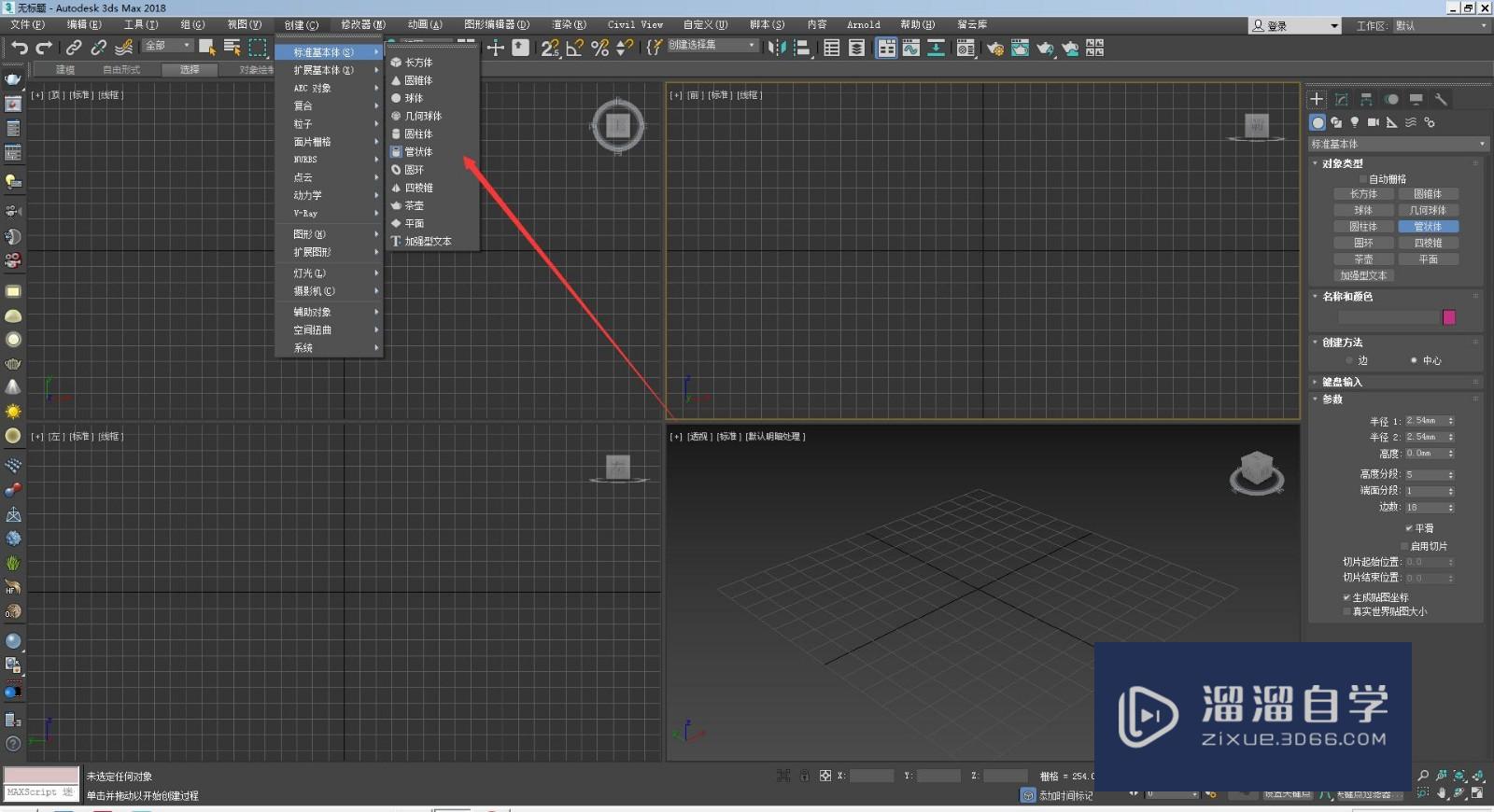Click 圆锥体 Cone button in panel
This screenshot has width=1494, height=812.
point(1428,194)
